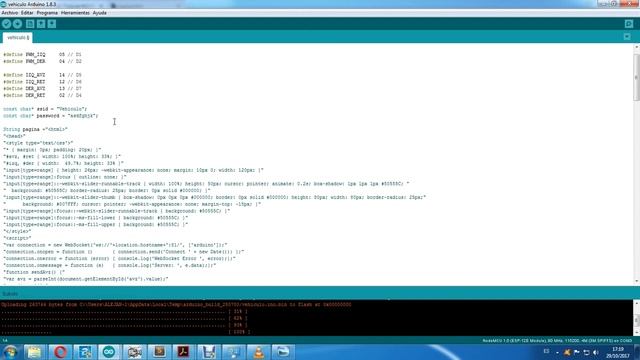This screenshot has height=360, width=640.
Task: Open the Adobe Acrobat taskbar icon
Action: click(x=183, y=352)
